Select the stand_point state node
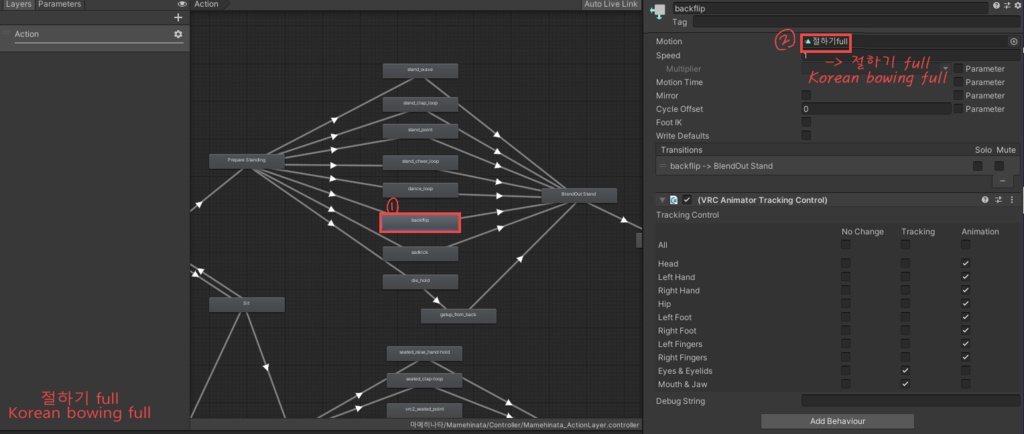 click(420, 131)
